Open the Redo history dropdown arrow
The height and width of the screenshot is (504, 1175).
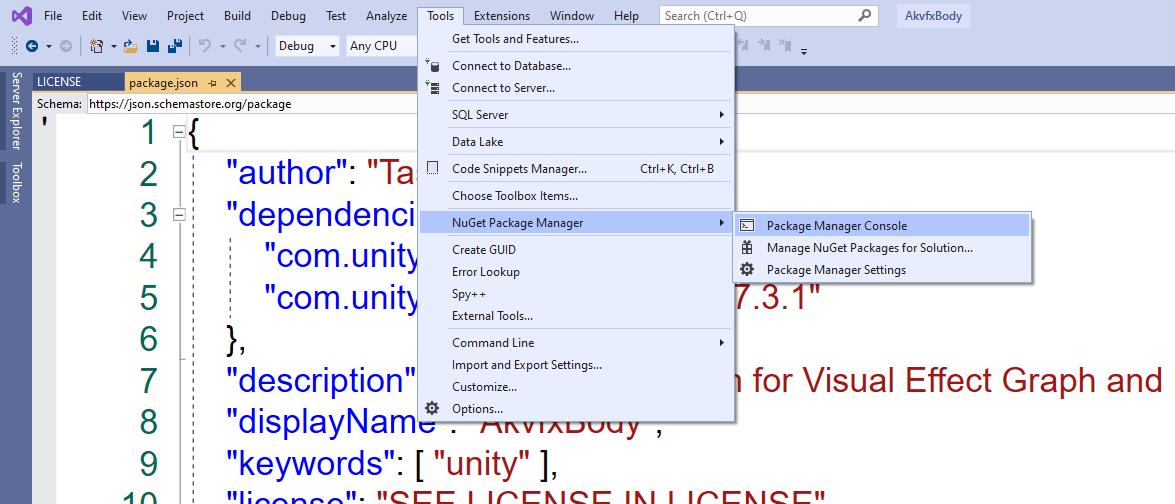pyautogui.click(x=258, y=46)
